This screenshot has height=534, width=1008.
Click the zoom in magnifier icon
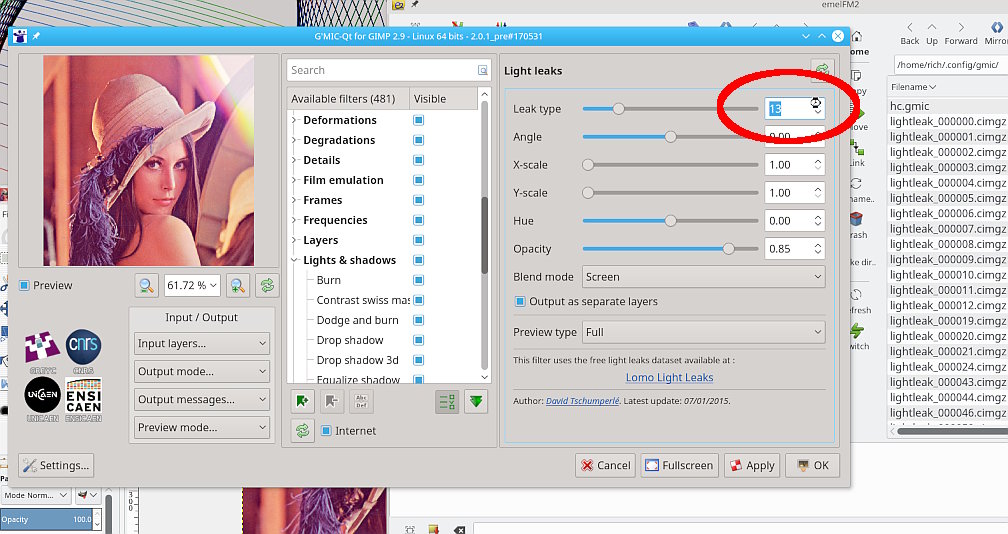pos(237,285)
